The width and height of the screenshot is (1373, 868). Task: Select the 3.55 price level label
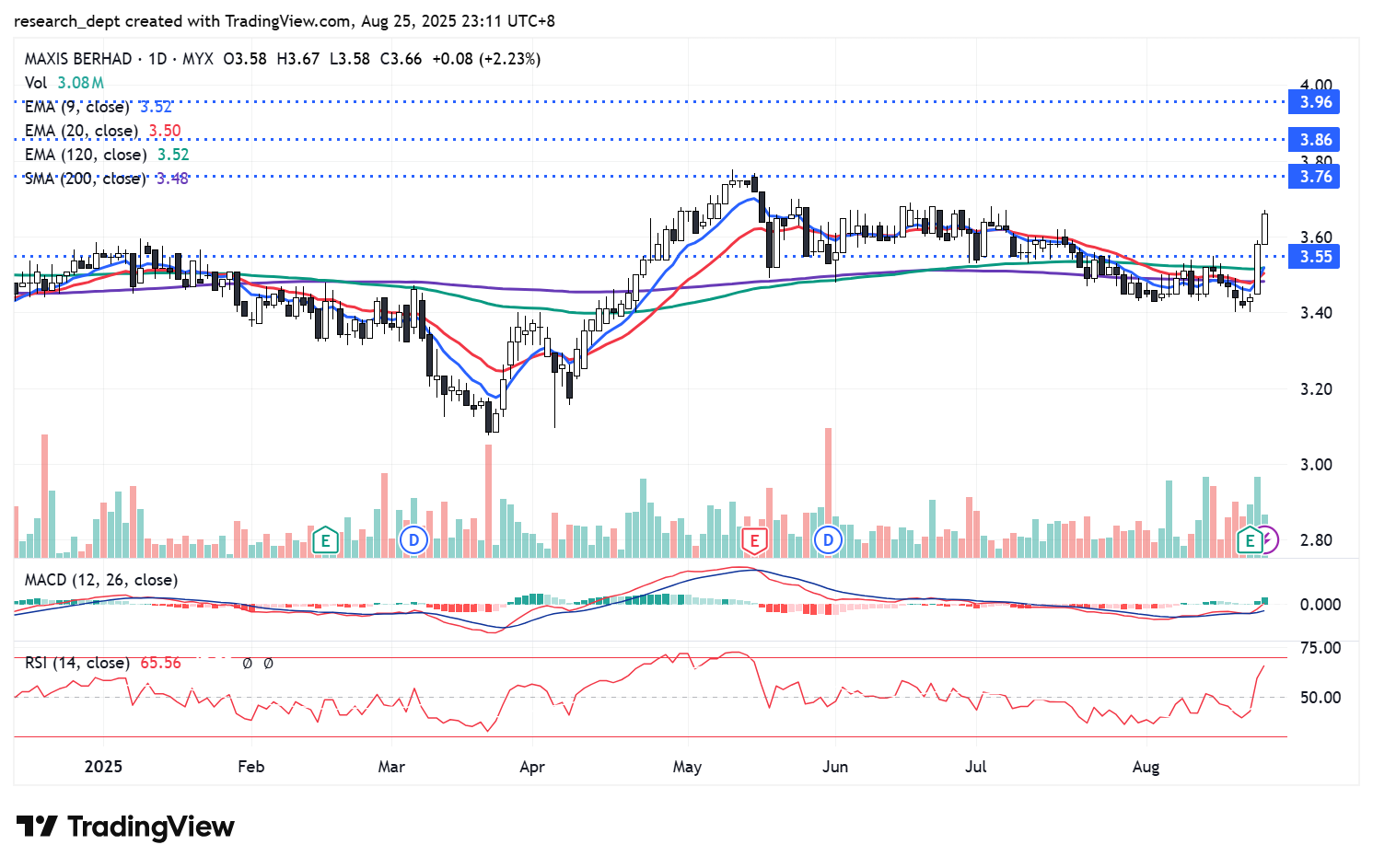click(1315, 257)
